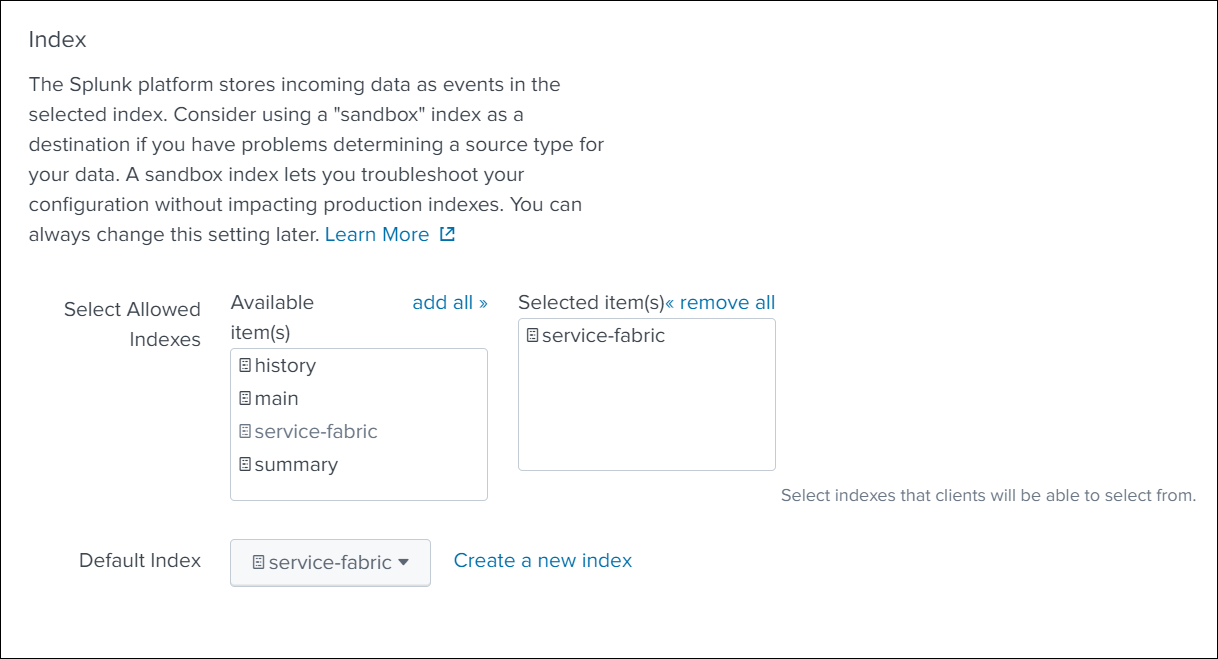Click "Create a new index" link
This screenshot has width=1218, height=659.
click(543, 561)
